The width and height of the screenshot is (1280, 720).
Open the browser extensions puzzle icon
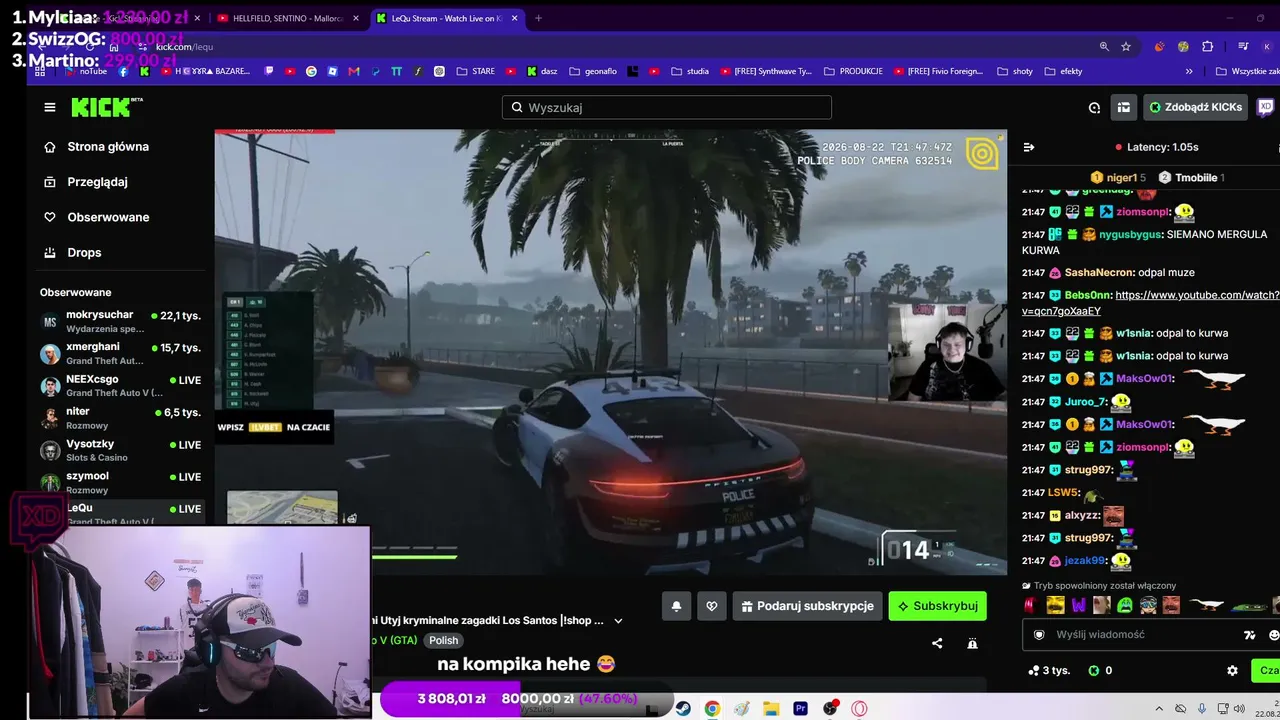(x=1207, y=47)
